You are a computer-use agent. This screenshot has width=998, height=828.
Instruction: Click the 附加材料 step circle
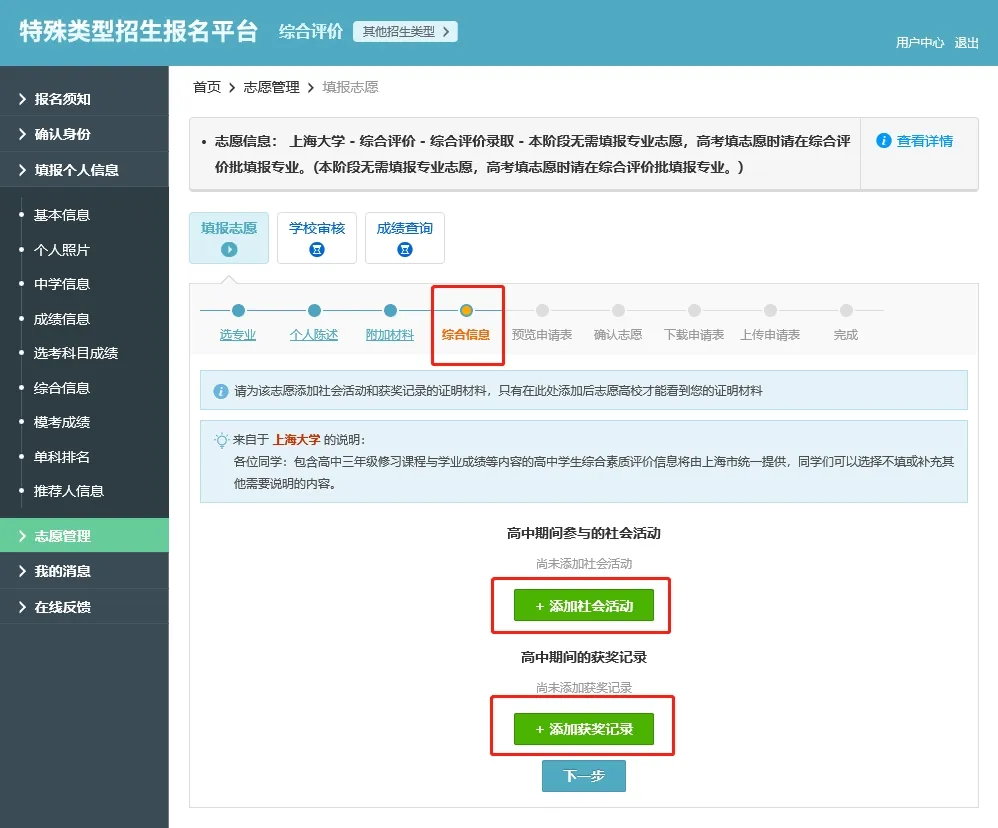390,311
